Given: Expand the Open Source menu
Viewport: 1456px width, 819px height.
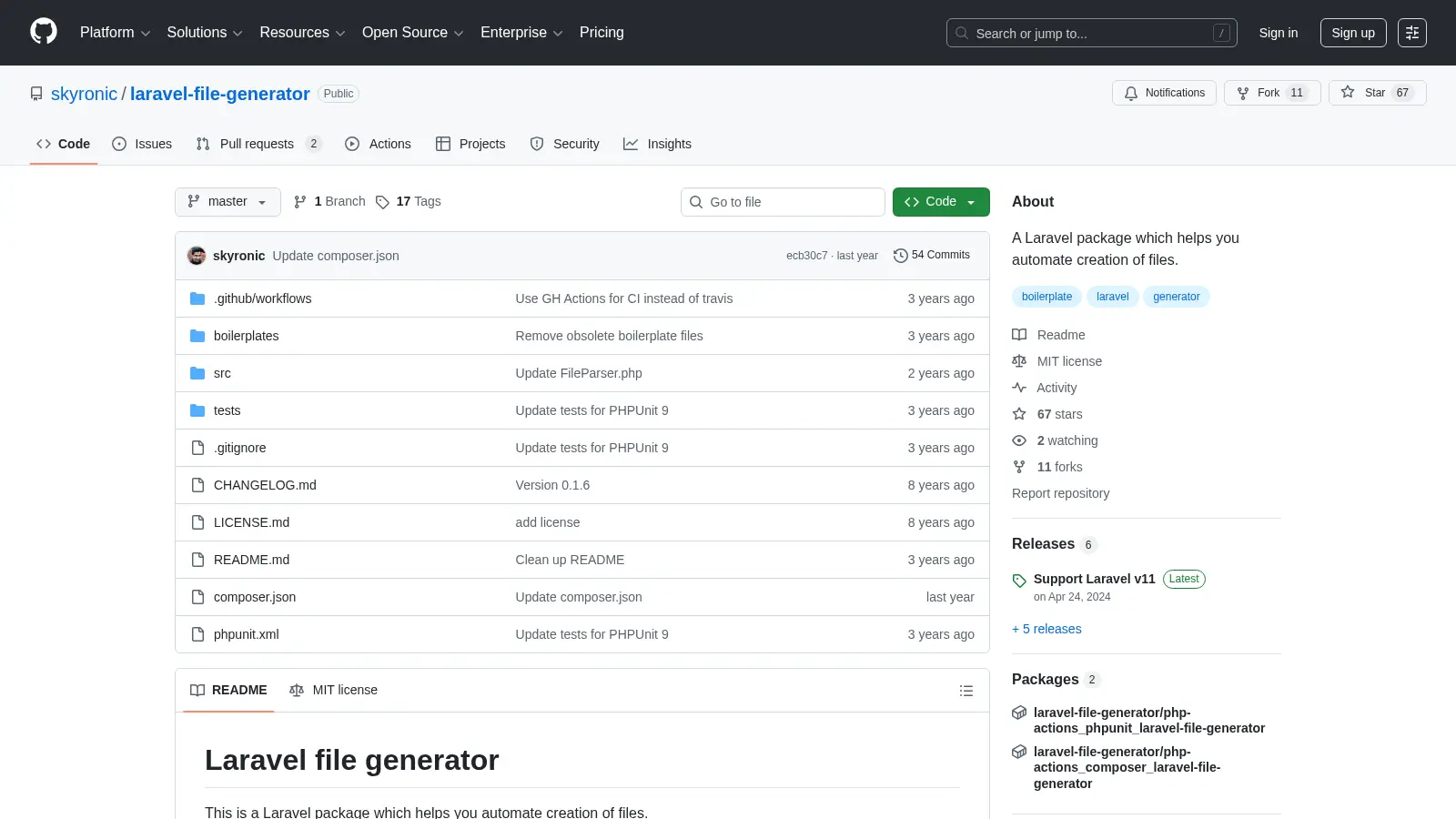Looking at the screenshot, I should click(413, 33).
